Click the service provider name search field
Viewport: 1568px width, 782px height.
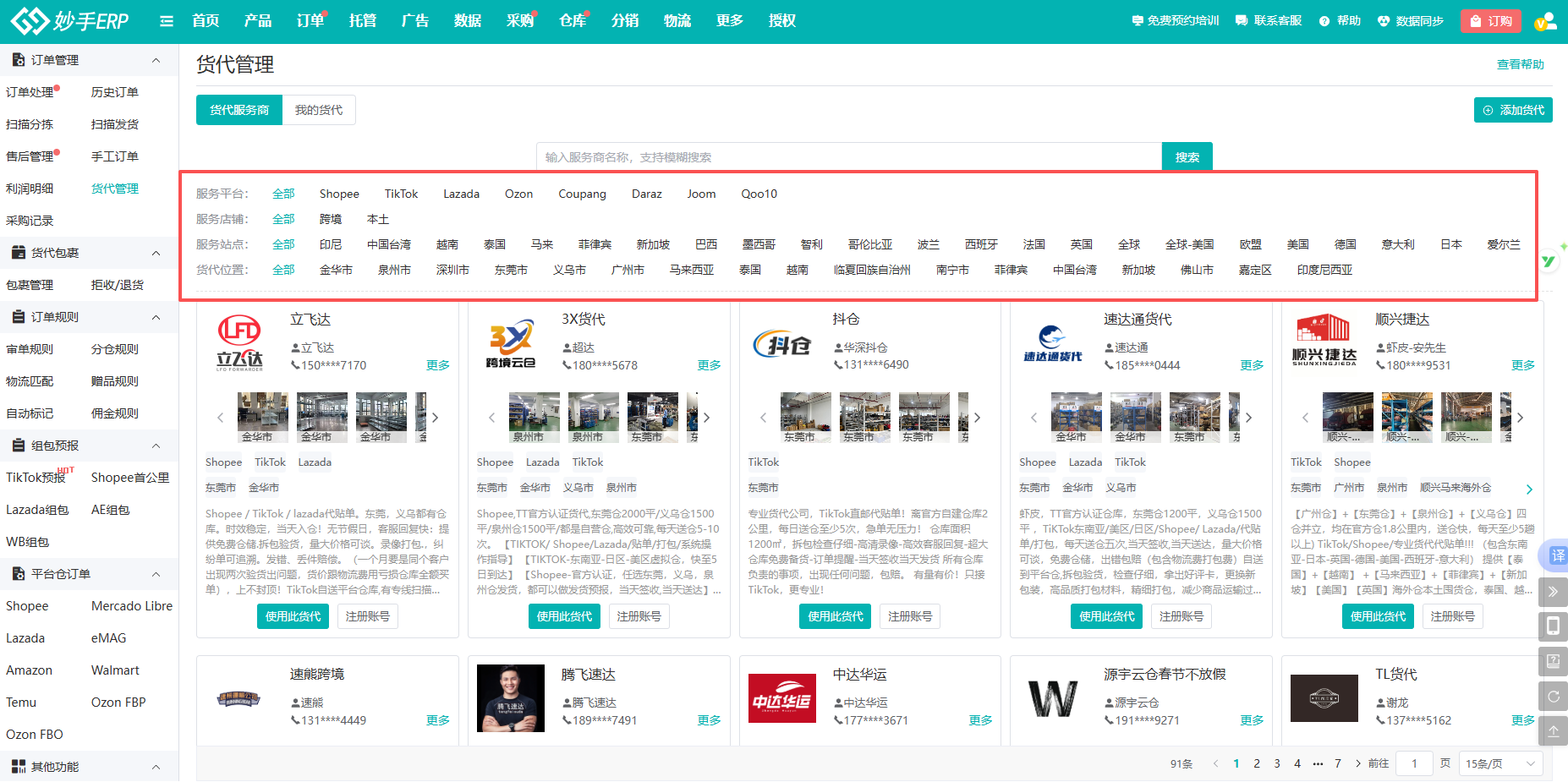click(848, 157)
